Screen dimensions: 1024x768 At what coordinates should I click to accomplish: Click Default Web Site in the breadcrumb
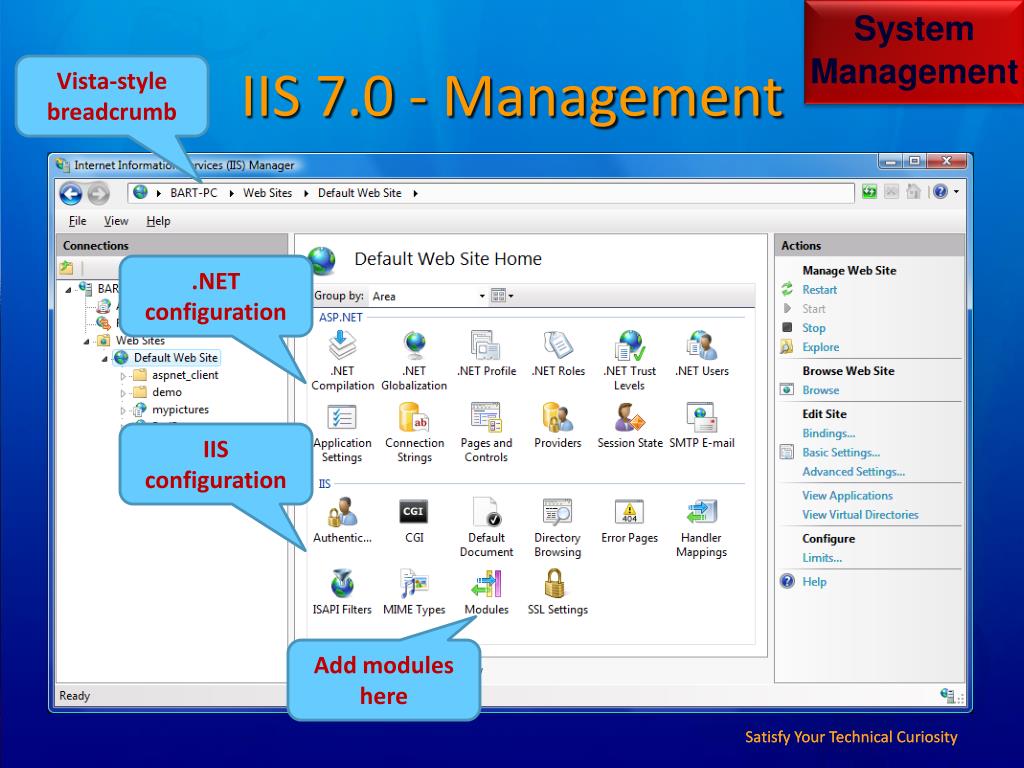(x=360, y=193)
